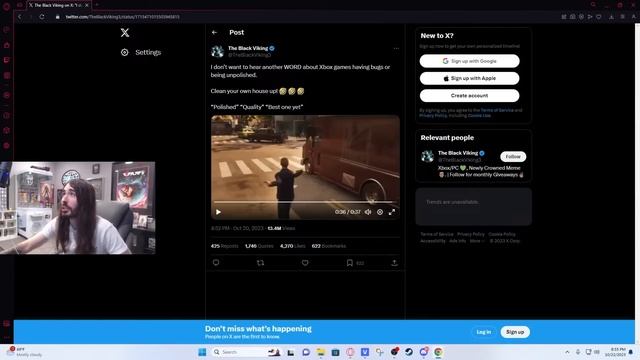Click the share upload icon on the post
This screenshot has height=360, width=640.
(394, 263)
